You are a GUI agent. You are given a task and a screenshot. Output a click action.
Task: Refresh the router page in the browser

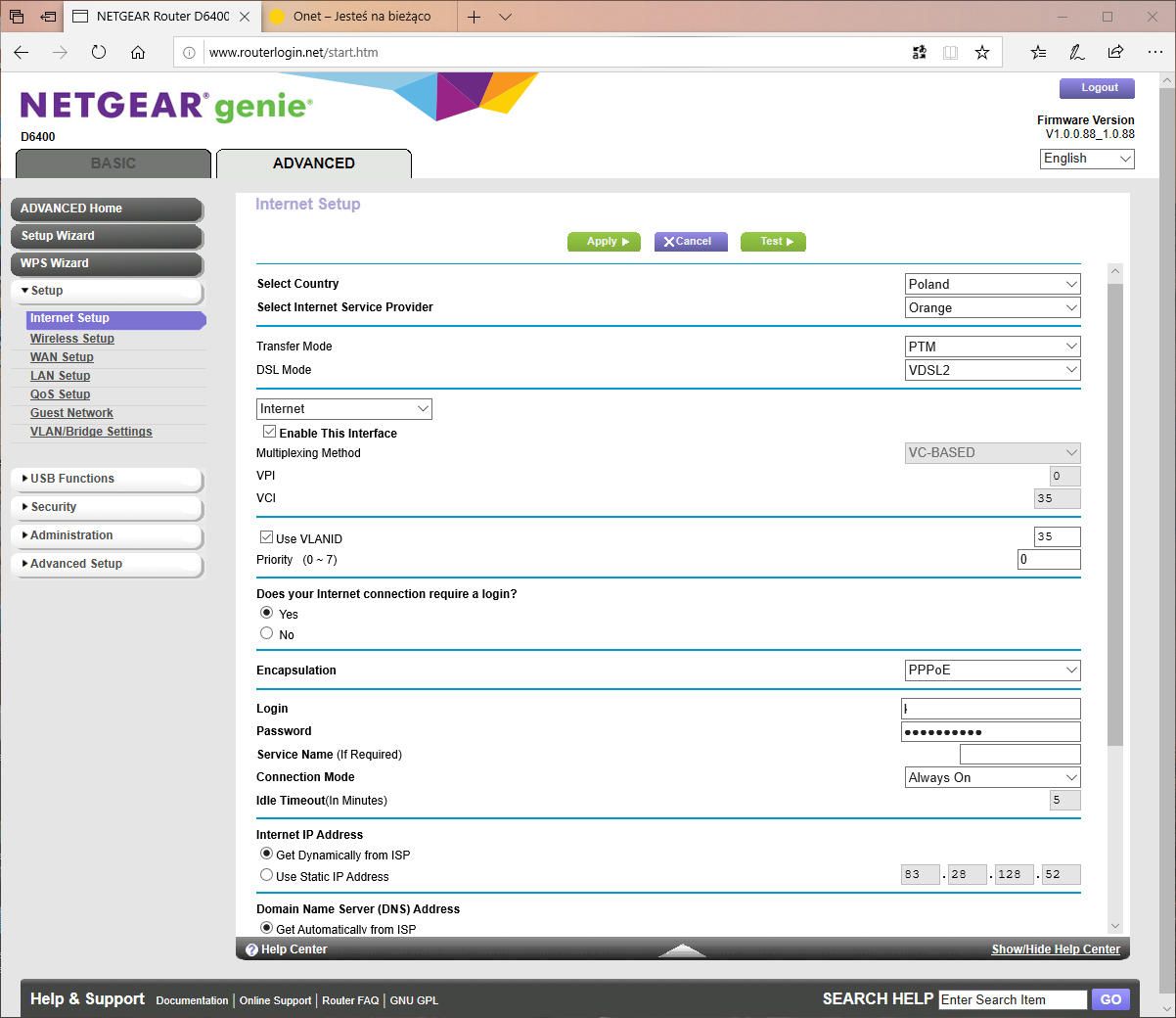pos(98,53)
